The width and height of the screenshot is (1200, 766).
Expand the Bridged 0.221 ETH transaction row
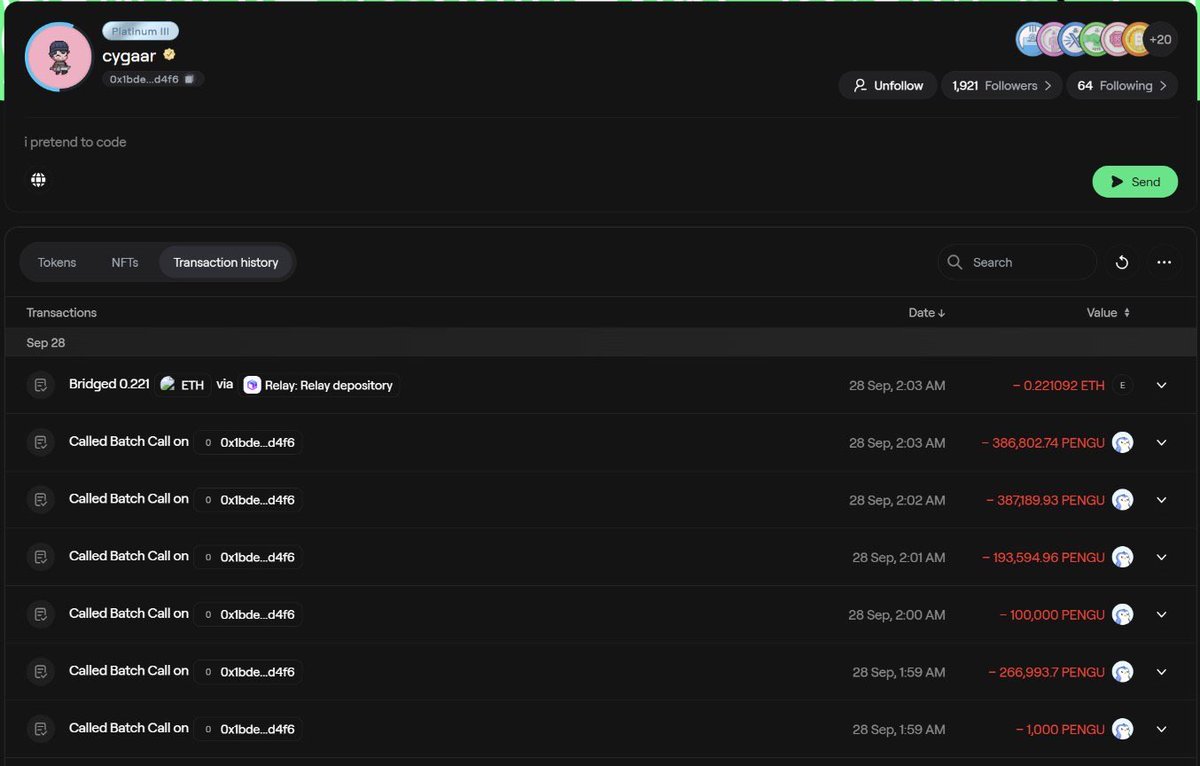point(1161,385)
